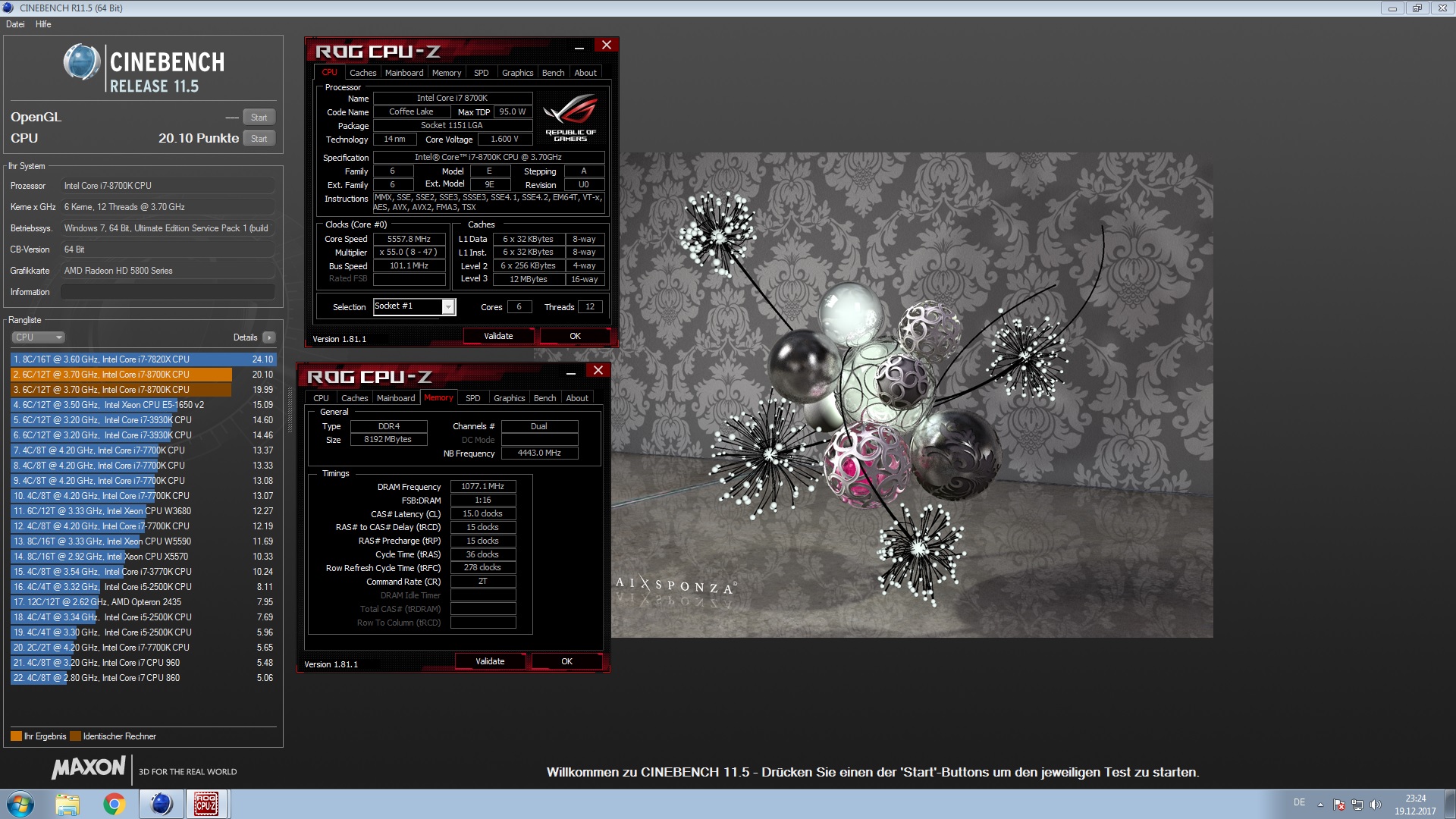The image size is (1456, 819).
Task: Open Mainboard tab in upper CPU-Z window
Action: pos(404,73)
